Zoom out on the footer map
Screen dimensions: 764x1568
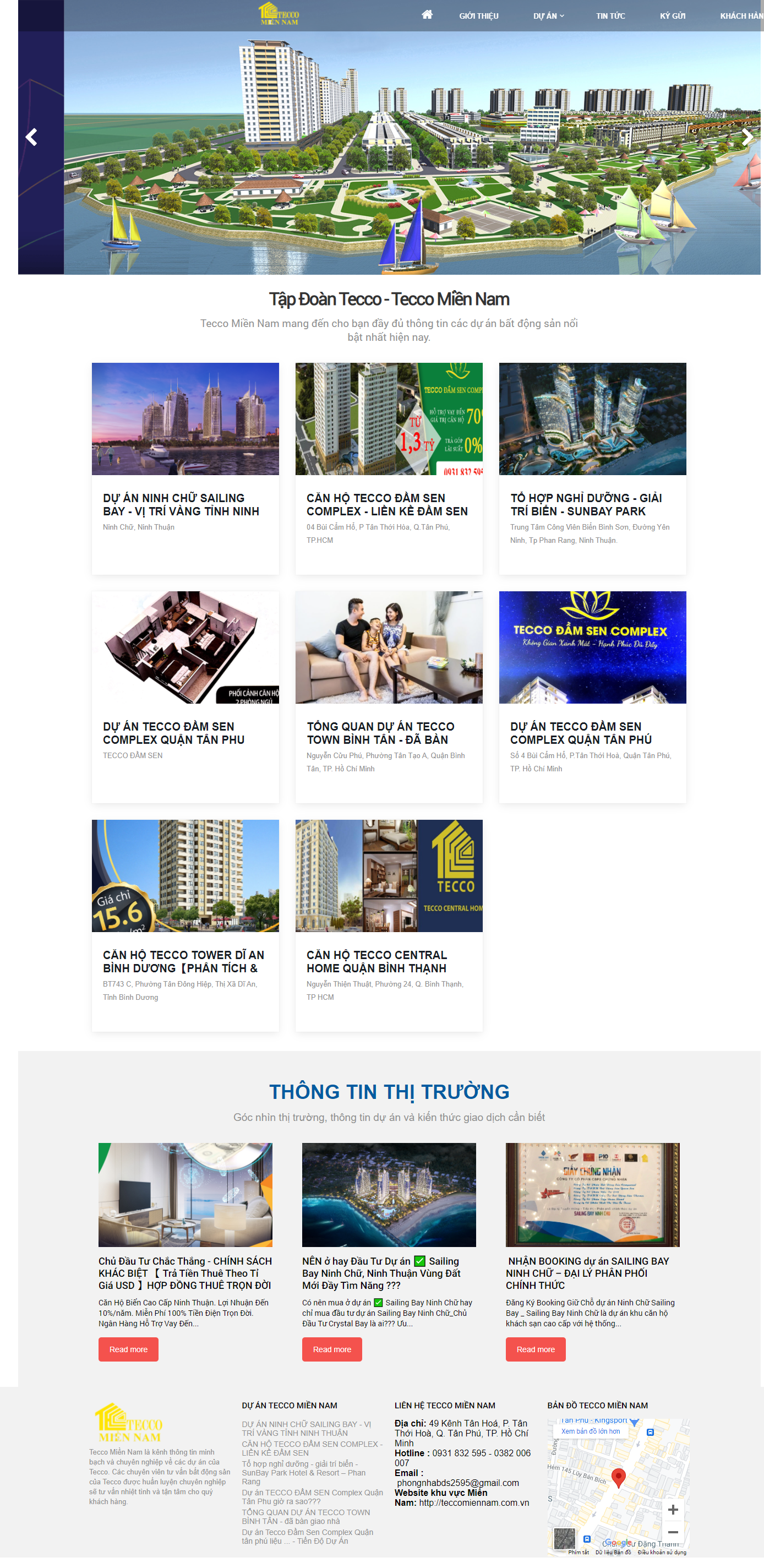point(673,1532)
